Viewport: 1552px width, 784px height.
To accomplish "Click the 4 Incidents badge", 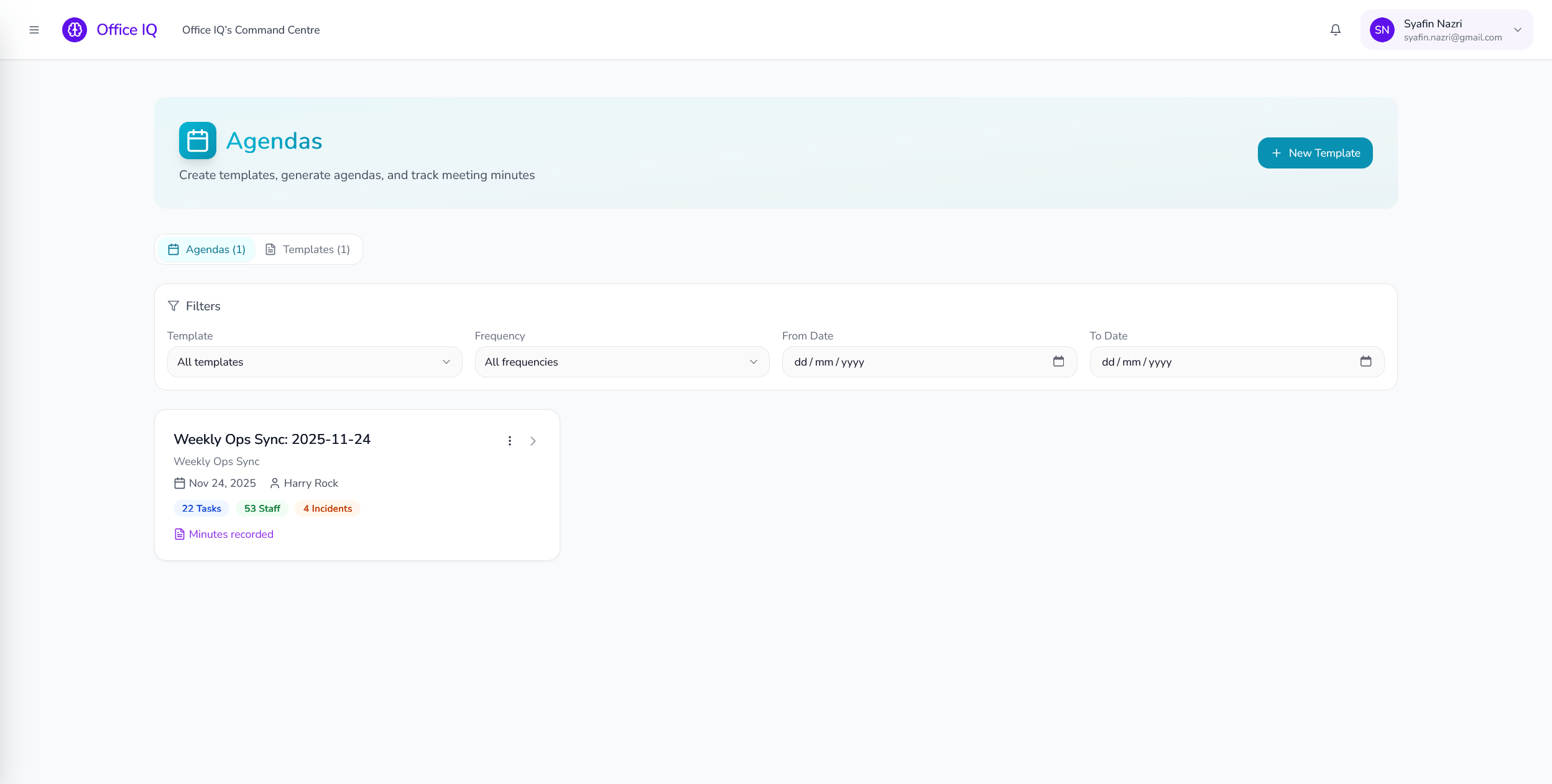I will [x=328, y=509].
